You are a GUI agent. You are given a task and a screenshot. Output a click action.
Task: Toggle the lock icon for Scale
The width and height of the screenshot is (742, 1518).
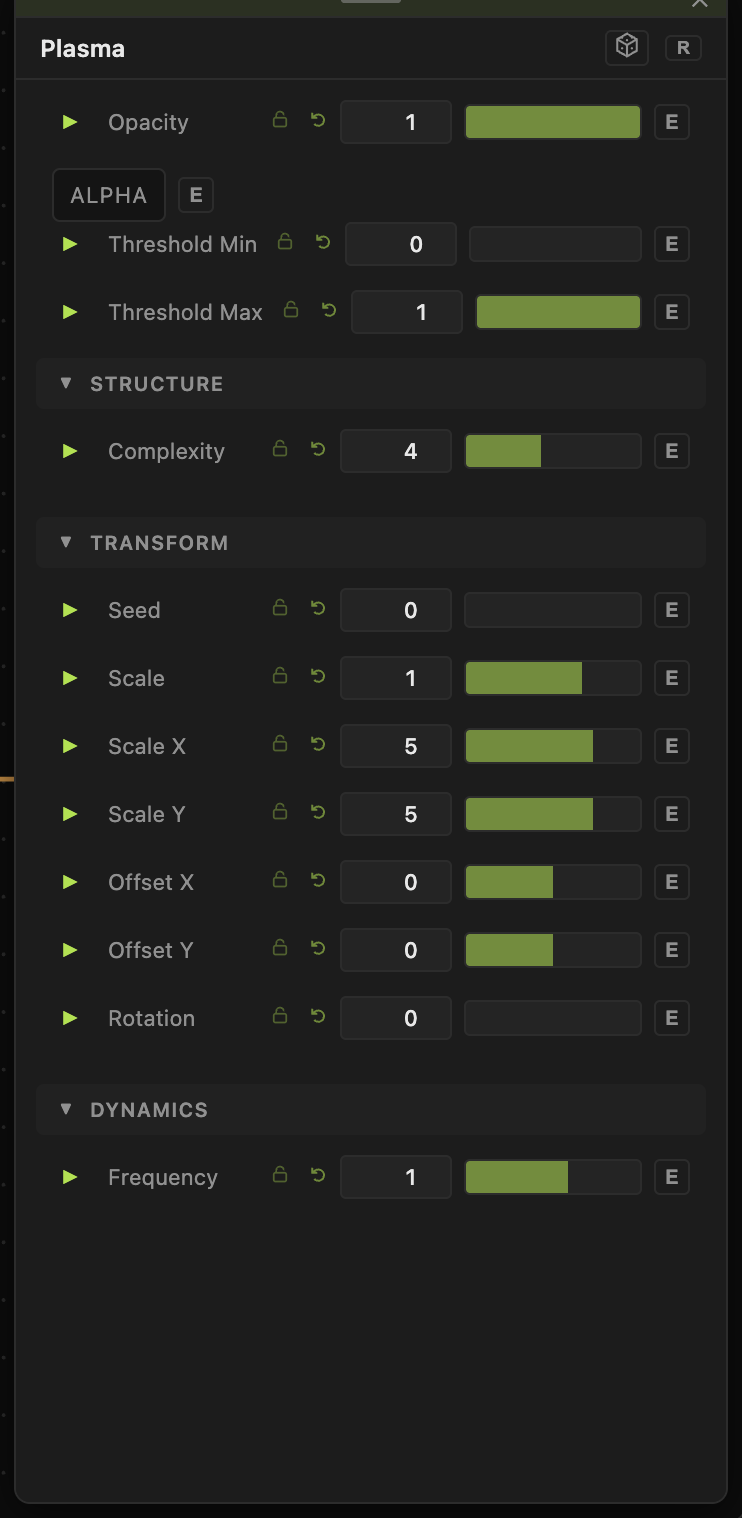coord(280,676)
